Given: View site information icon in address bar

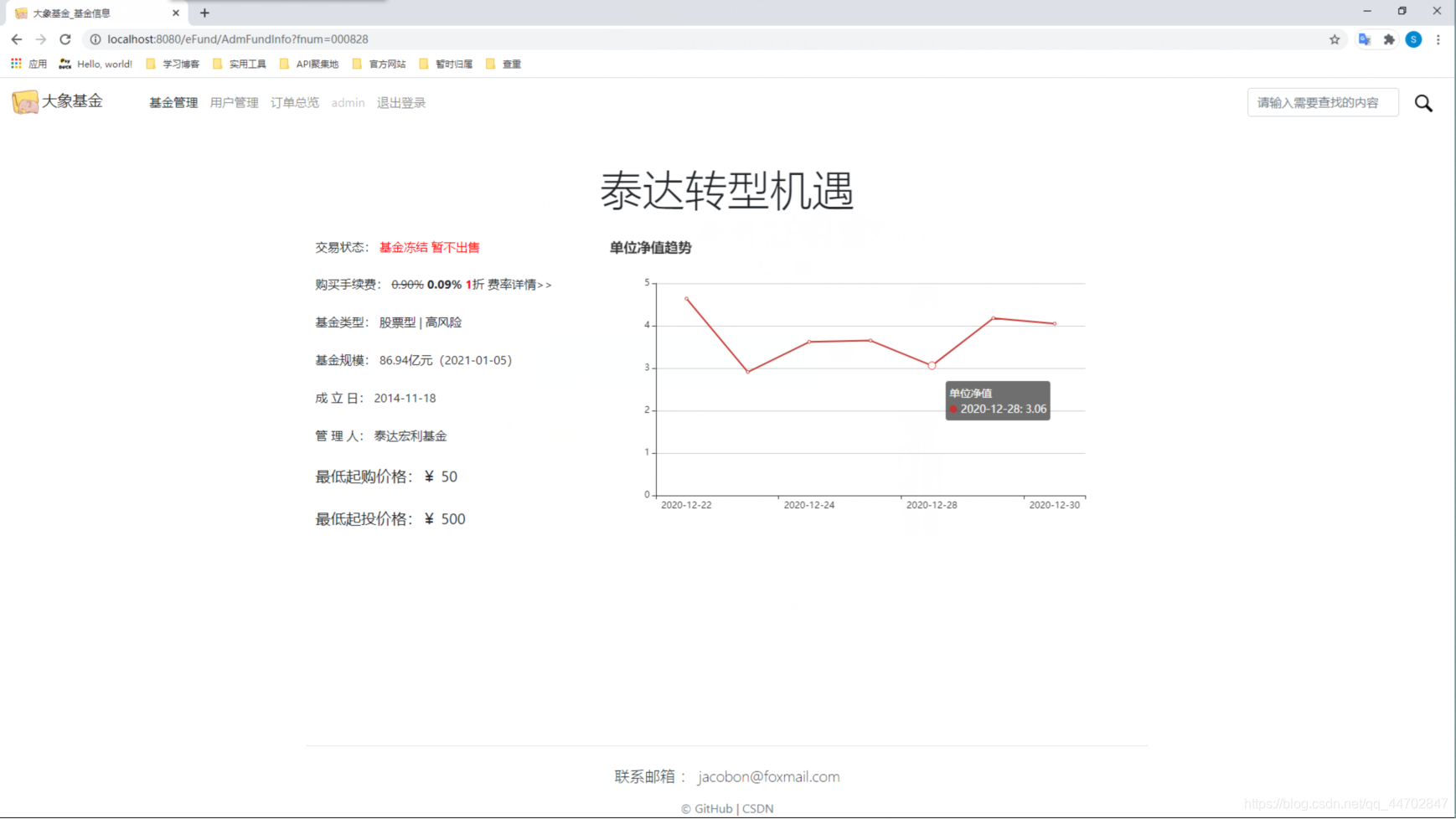Looking at the screenshot, I should [96, 39].
